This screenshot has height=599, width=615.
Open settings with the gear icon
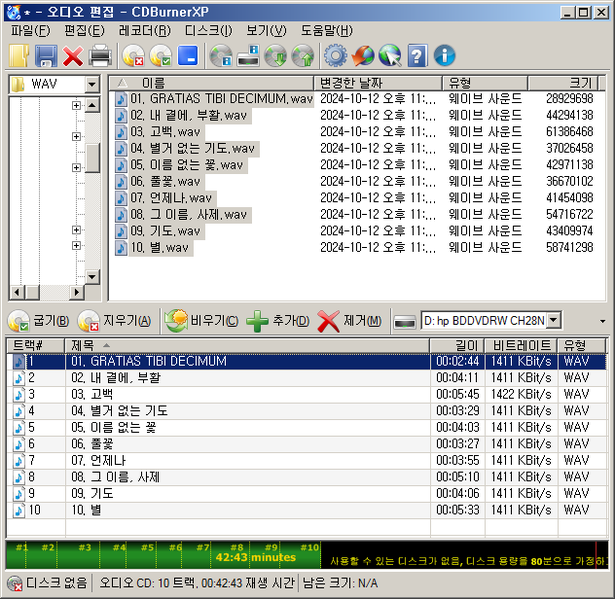(x=336, y=56)
